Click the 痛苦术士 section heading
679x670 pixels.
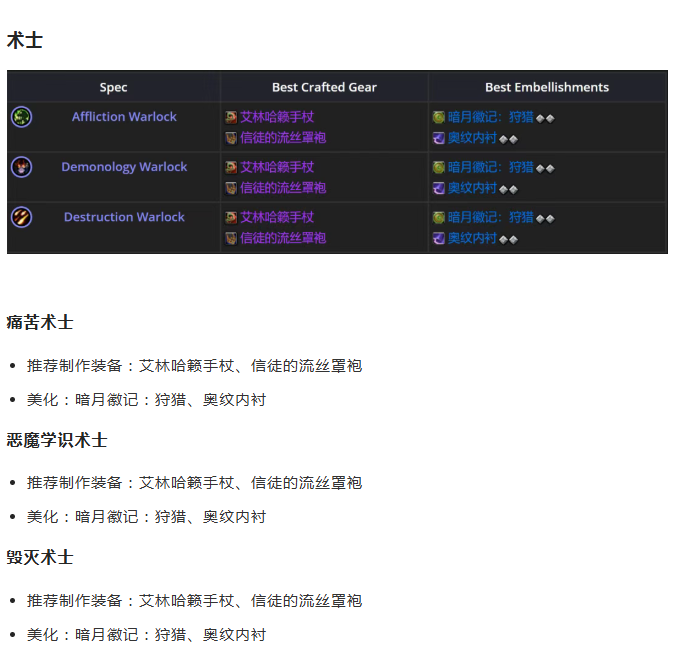(40, 322)
